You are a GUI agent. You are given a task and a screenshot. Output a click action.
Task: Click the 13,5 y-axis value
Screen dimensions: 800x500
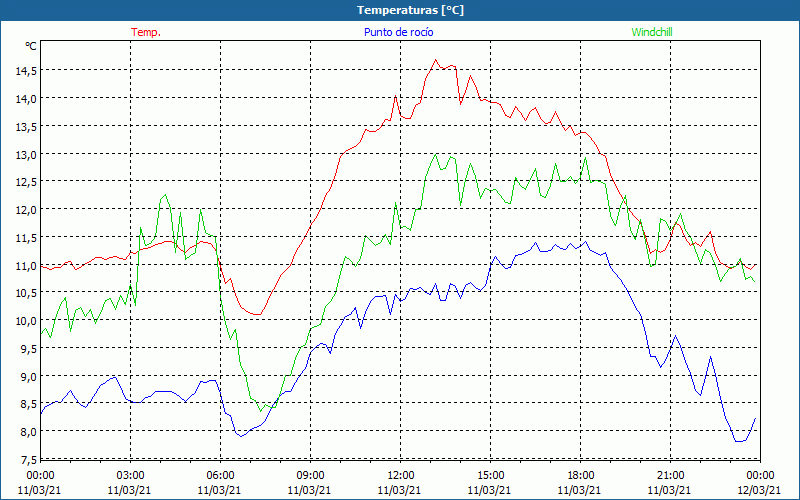click(x=26, y=127)
